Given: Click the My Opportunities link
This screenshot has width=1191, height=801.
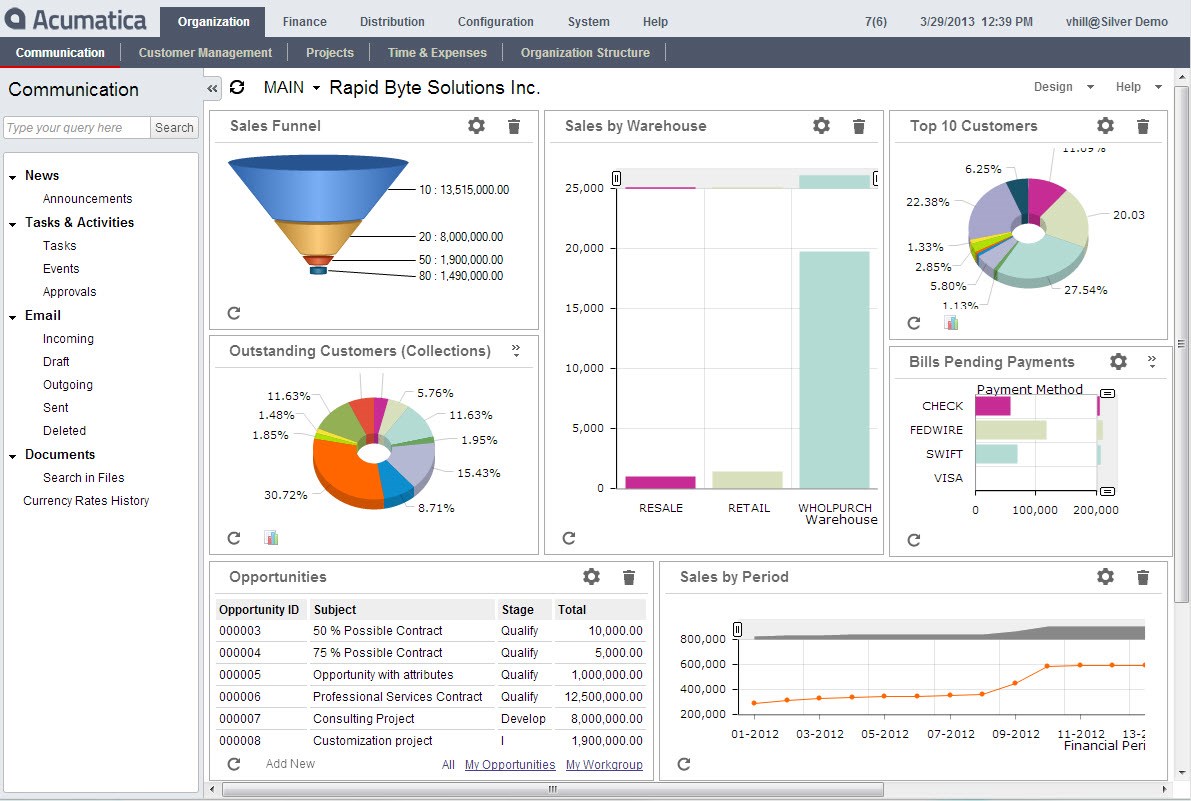Looking at the screenshot, I should pos(510,765).
